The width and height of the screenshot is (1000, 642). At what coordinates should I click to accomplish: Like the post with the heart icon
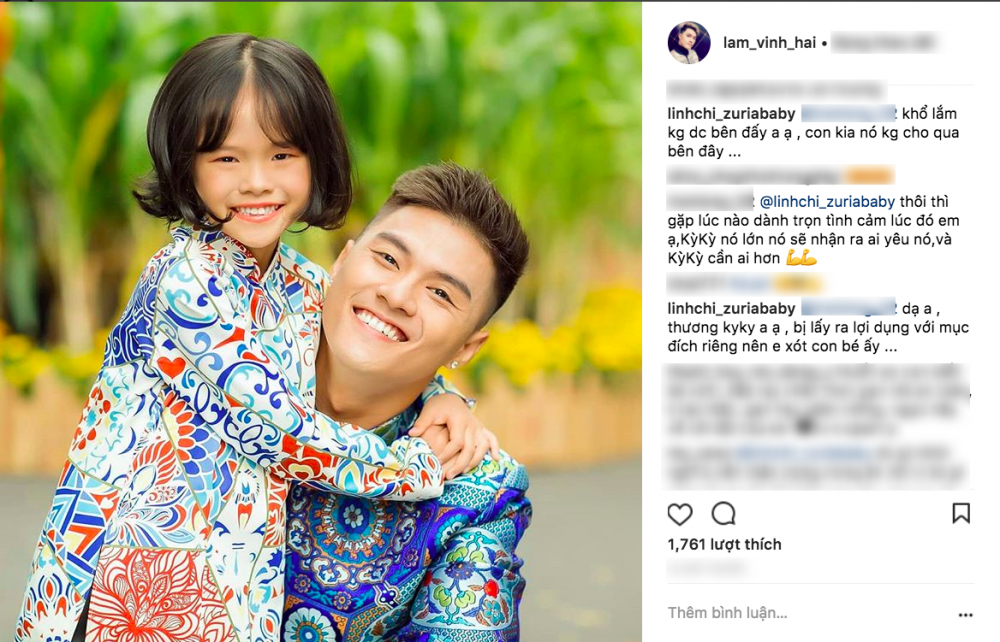[x=680, y=514]
